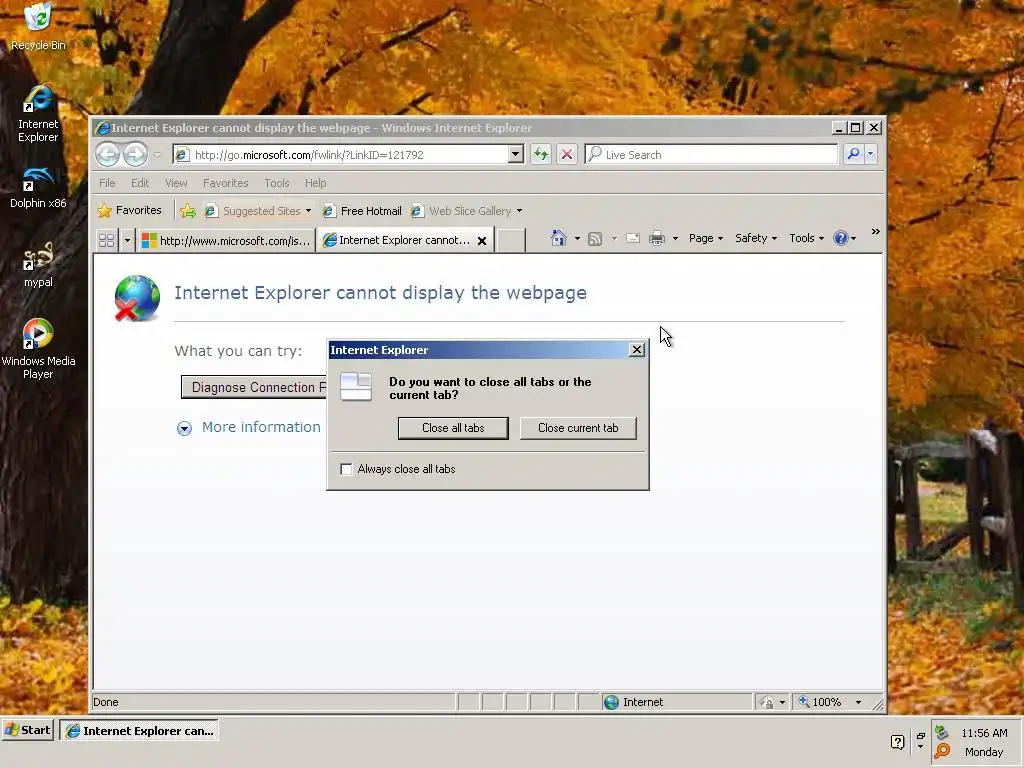Open Recycle Bin desktop icon
The height and width of the screenshot is (768, 1024).
(x=38, y=27)
